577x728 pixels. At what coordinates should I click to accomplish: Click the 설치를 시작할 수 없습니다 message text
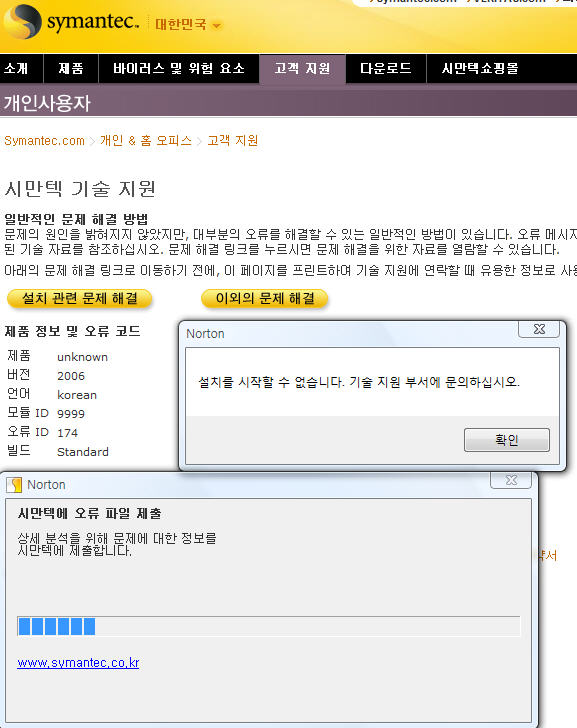[358, 382]
